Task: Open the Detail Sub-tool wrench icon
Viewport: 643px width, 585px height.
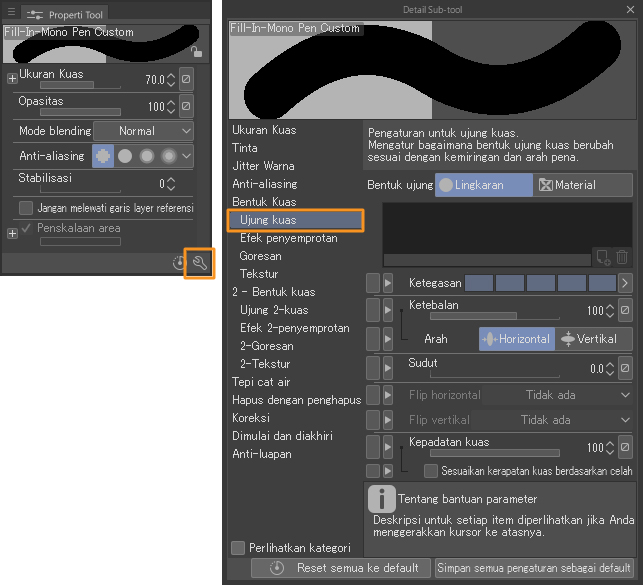Action: 198,264
